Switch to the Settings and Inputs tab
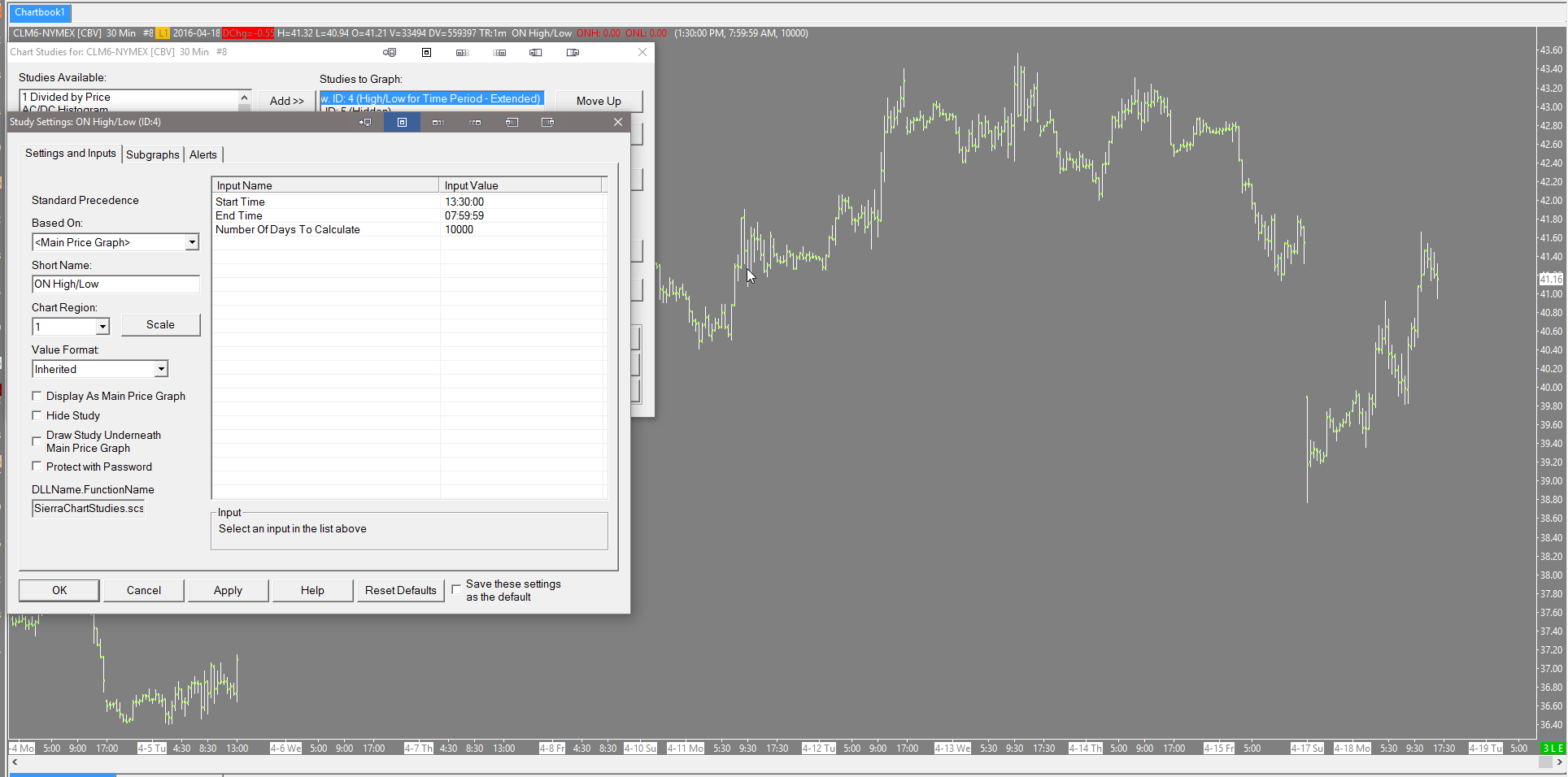Viewport: 1568px width, 777px height. pyautogui.click(x=71, y=154)
